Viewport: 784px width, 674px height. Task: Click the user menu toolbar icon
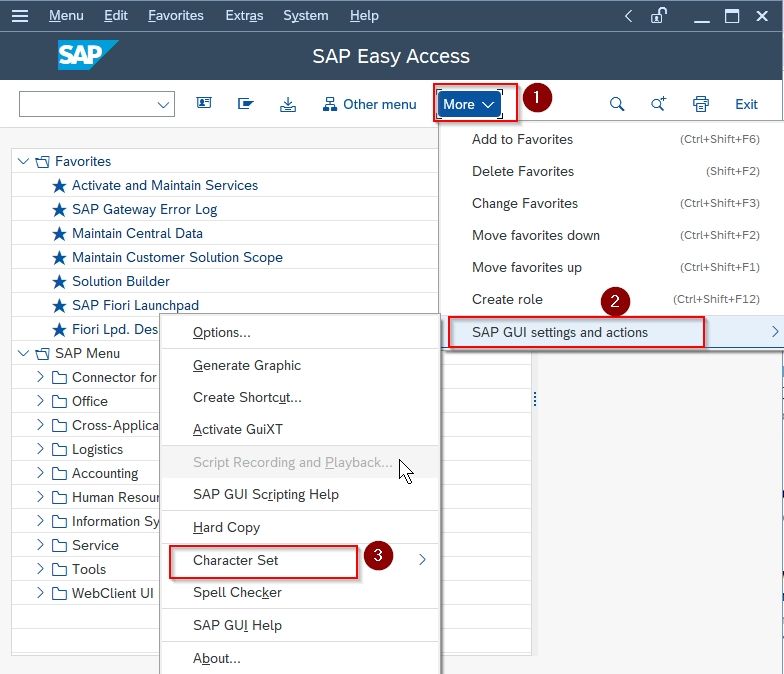[x=204, y=103]
